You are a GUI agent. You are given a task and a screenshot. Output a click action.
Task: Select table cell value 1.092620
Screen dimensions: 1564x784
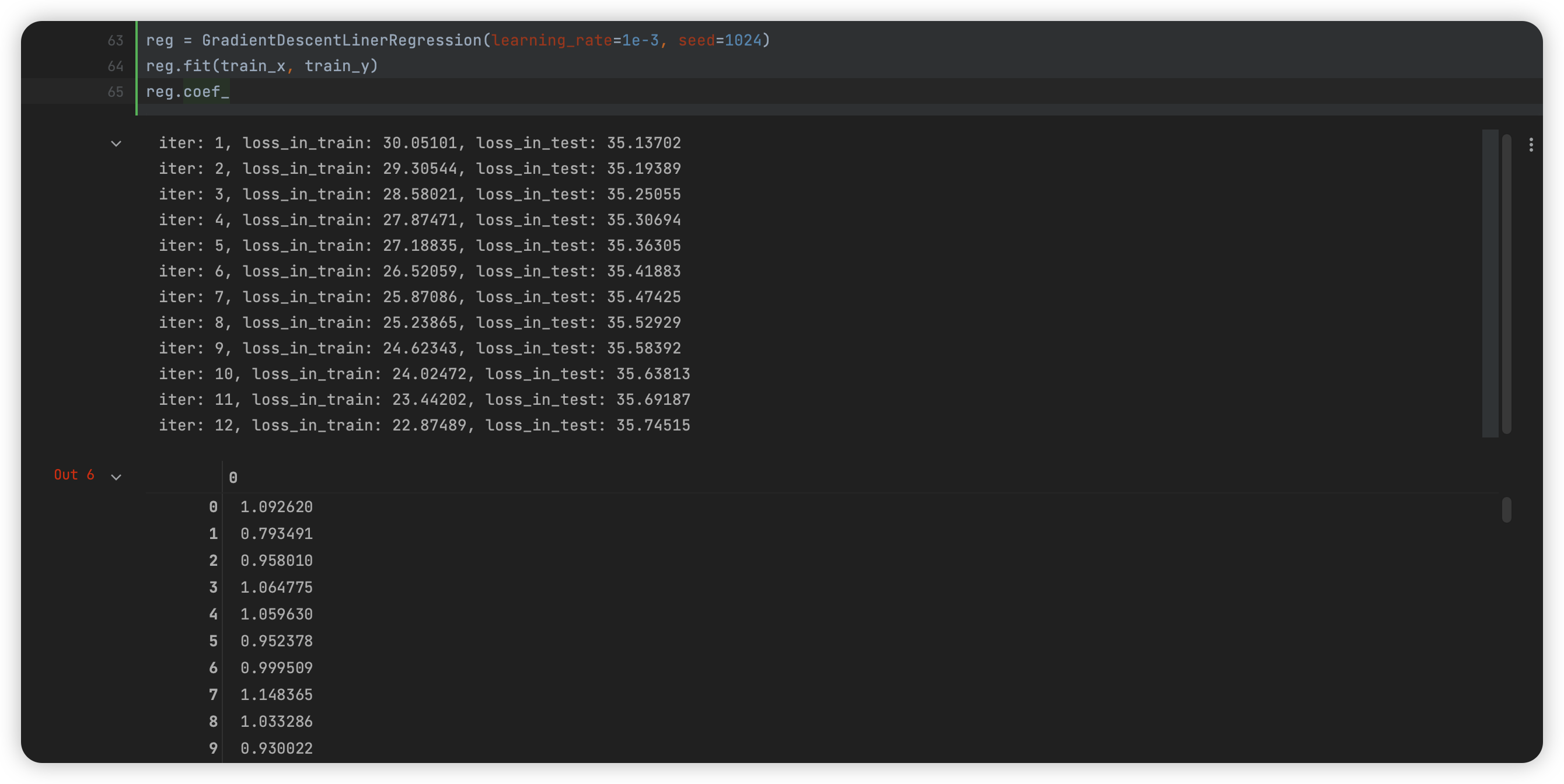(x=276, y=507)
